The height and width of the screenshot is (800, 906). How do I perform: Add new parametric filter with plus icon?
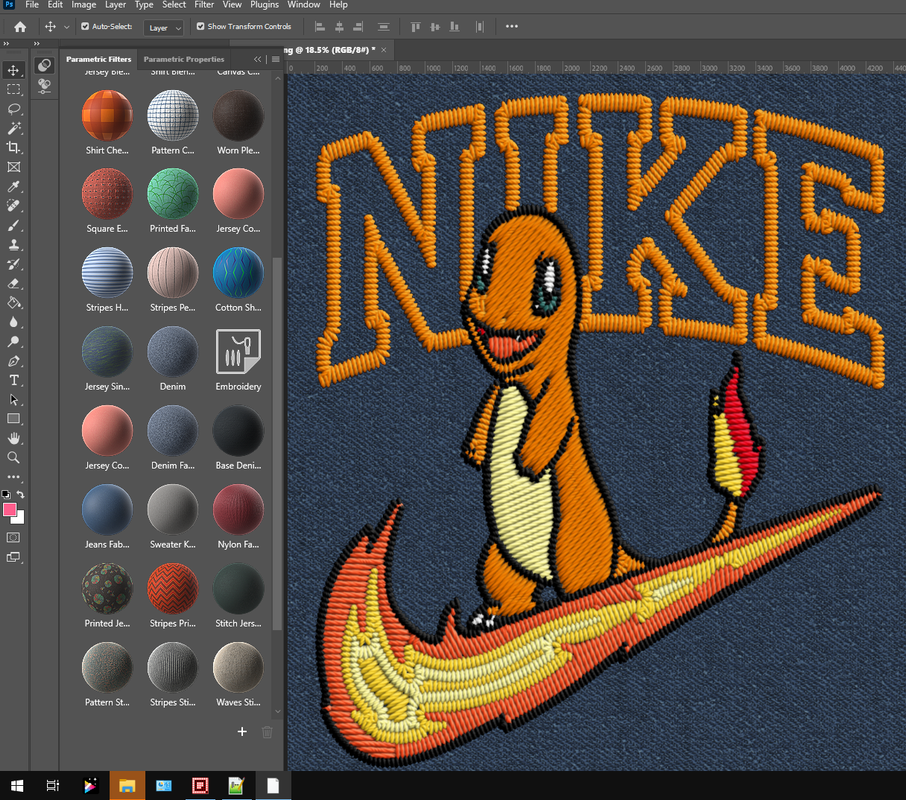[242, 732]
